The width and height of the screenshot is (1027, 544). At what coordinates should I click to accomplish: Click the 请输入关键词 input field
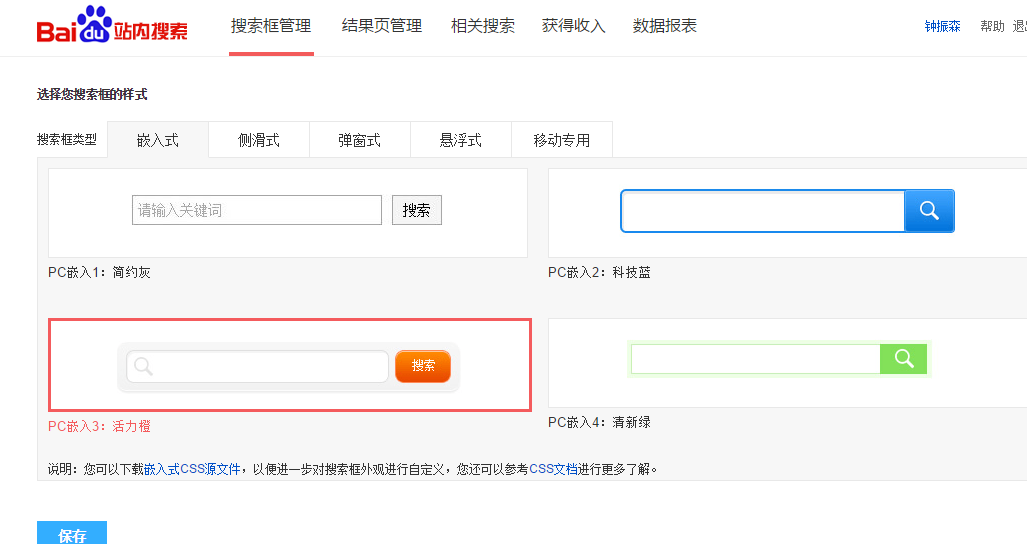(x=257, y=210)
